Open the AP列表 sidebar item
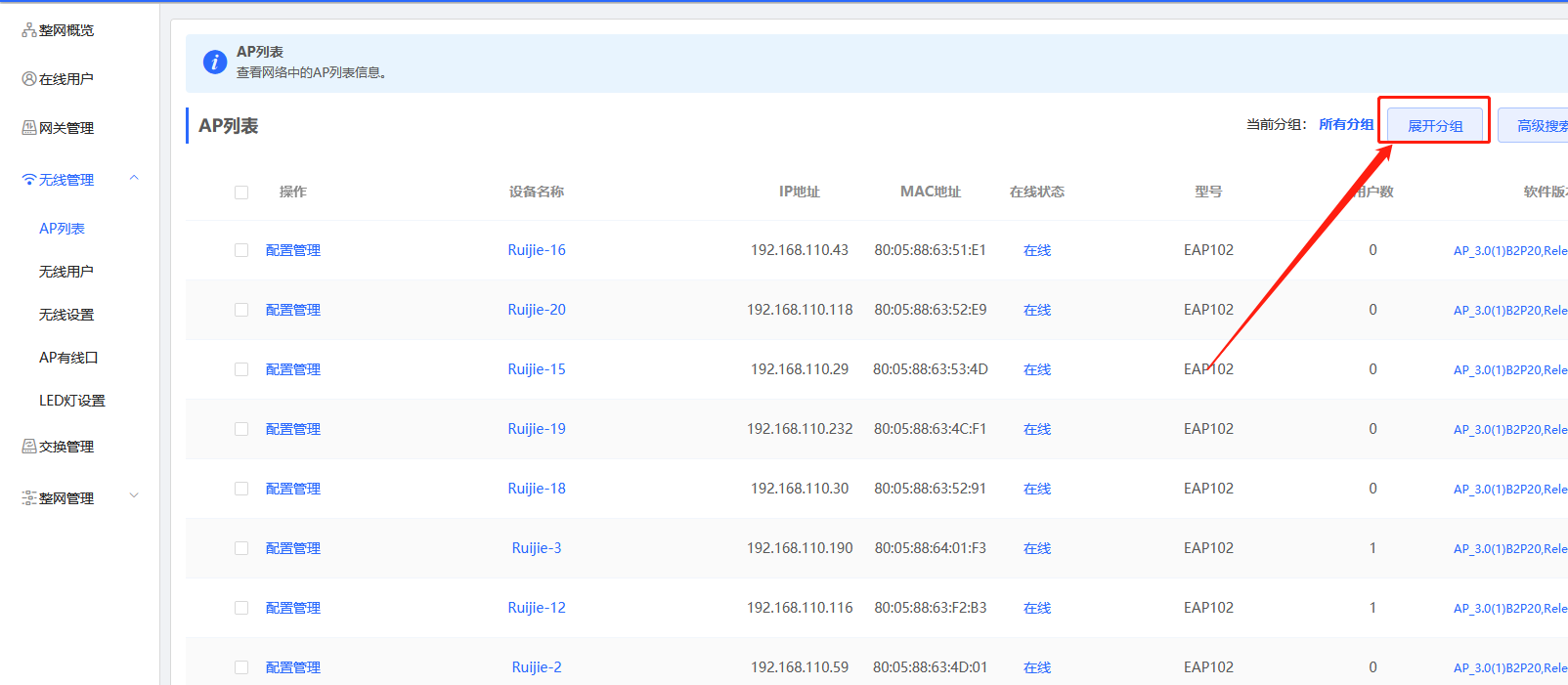 62,229
